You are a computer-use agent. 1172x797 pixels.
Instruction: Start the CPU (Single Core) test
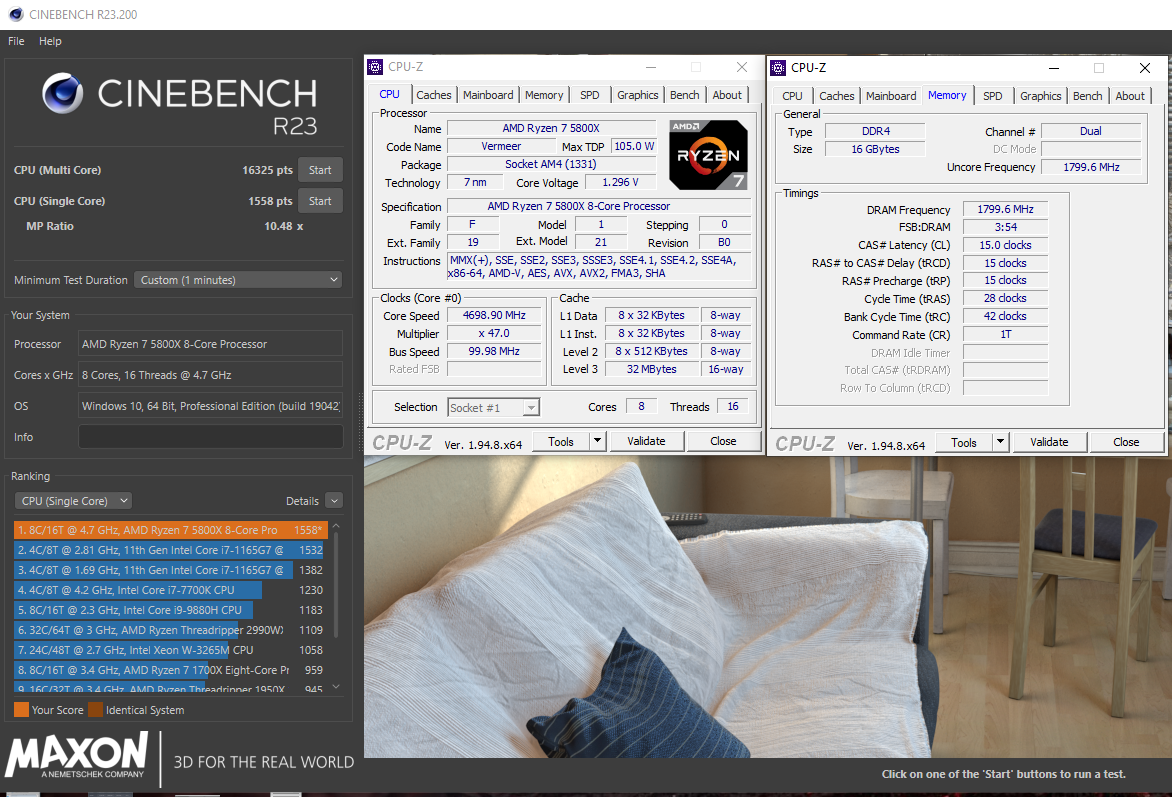pos(320,200)
